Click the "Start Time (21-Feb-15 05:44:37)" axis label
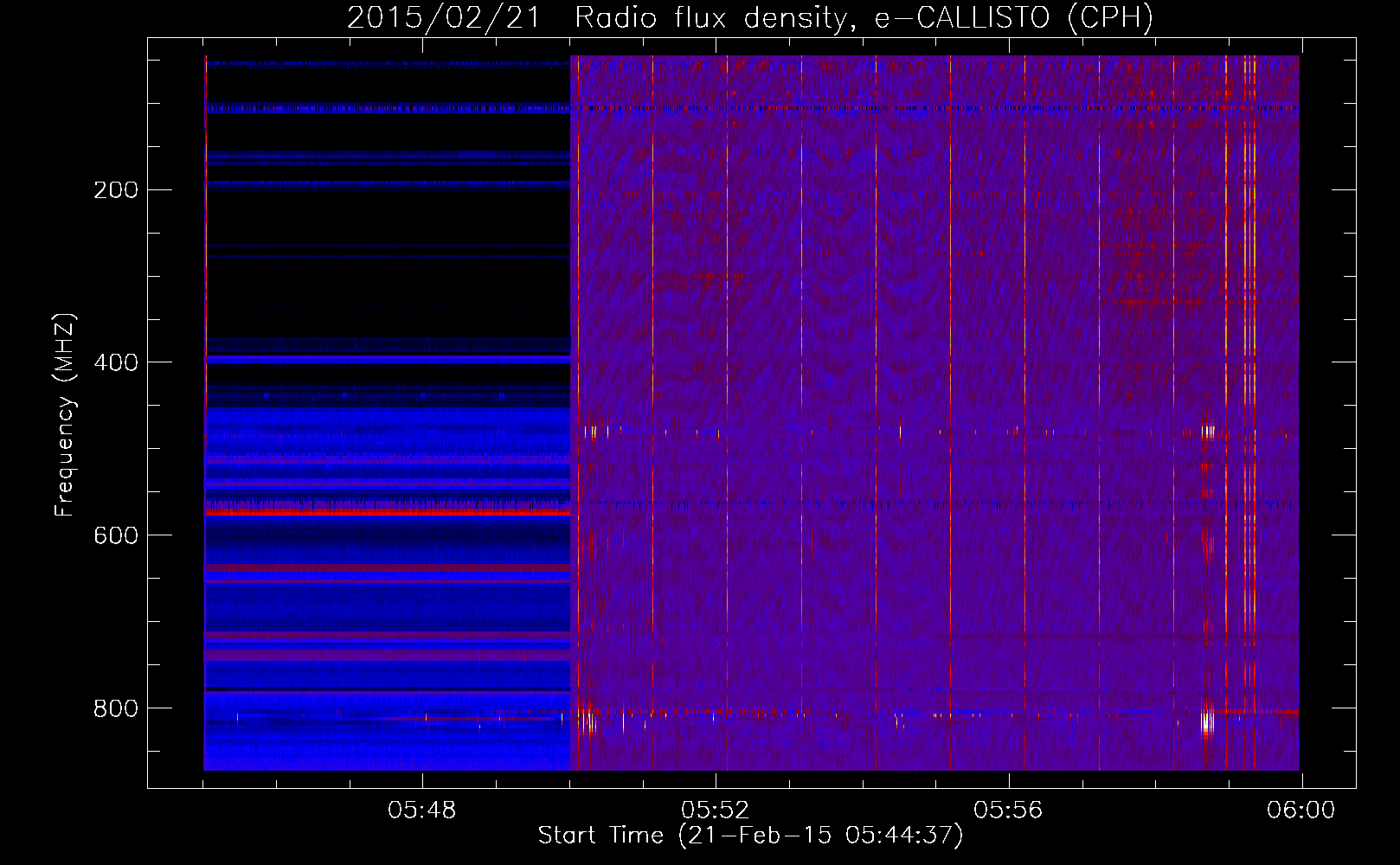1400x865 pixels. (750, 836)
